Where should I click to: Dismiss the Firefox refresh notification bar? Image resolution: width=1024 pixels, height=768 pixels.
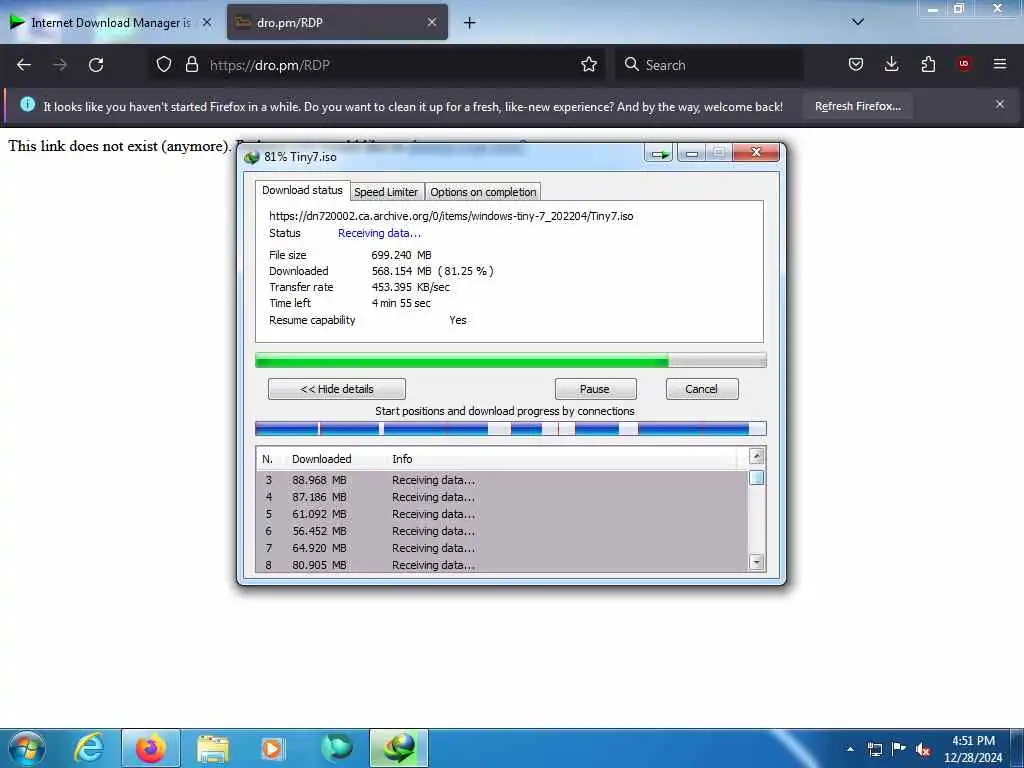[x=1000, y=104]
